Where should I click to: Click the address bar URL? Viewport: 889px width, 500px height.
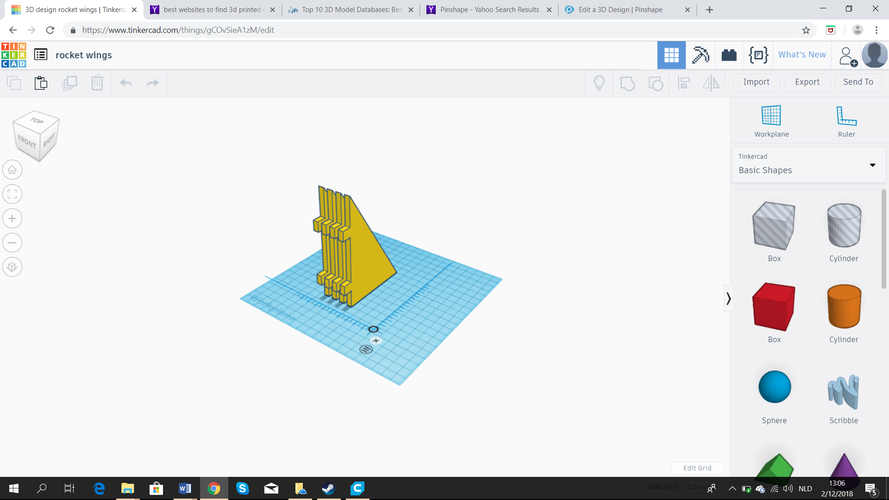(x=178, y=30)
